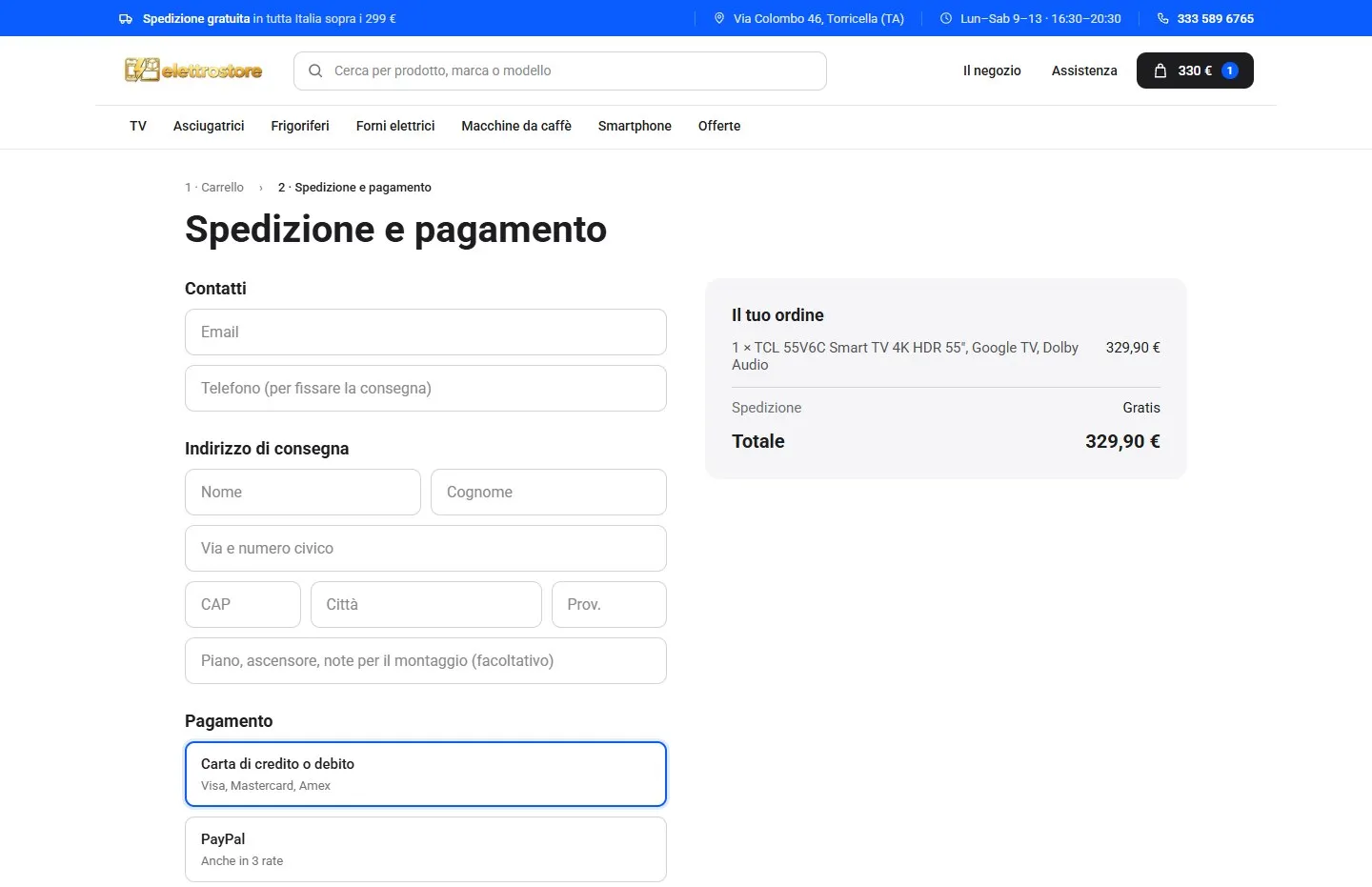This screenshot has height=887, width=1372.
Task: Go to Il negozio page
Action: pyautogui.click(x=992, y=71)
